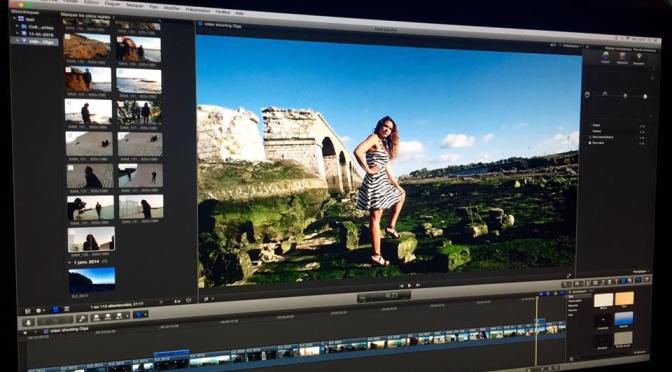Open the Aide menu
The width and height of the screenshot is (672, 372).
[x=239, y=13]
